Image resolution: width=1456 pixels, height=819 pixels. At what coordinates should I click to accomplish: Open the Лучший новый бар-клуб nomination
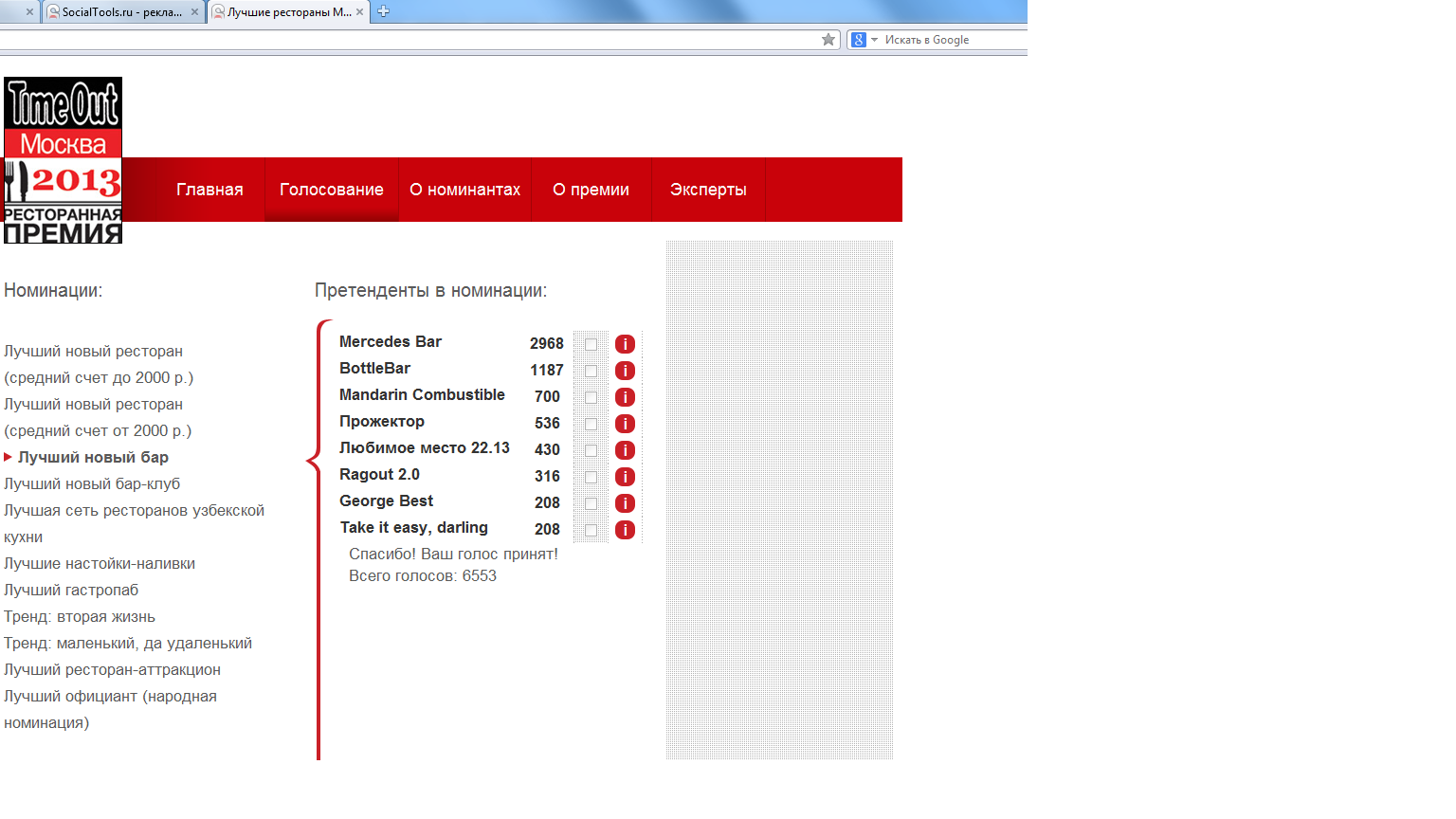pos(92,483)
